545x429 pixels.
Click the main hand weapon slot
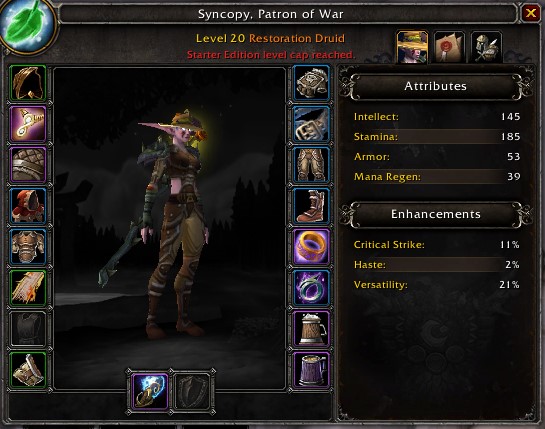(x=150, y=391)
